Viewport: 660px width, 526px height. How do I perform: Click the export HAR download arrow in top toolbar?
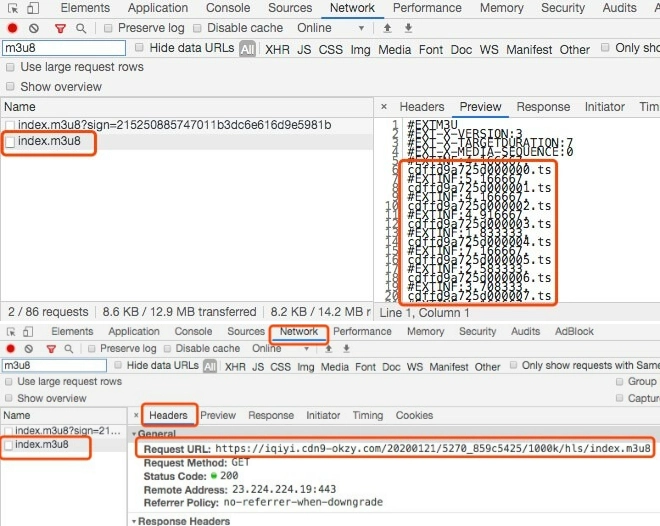click(404, 29)
